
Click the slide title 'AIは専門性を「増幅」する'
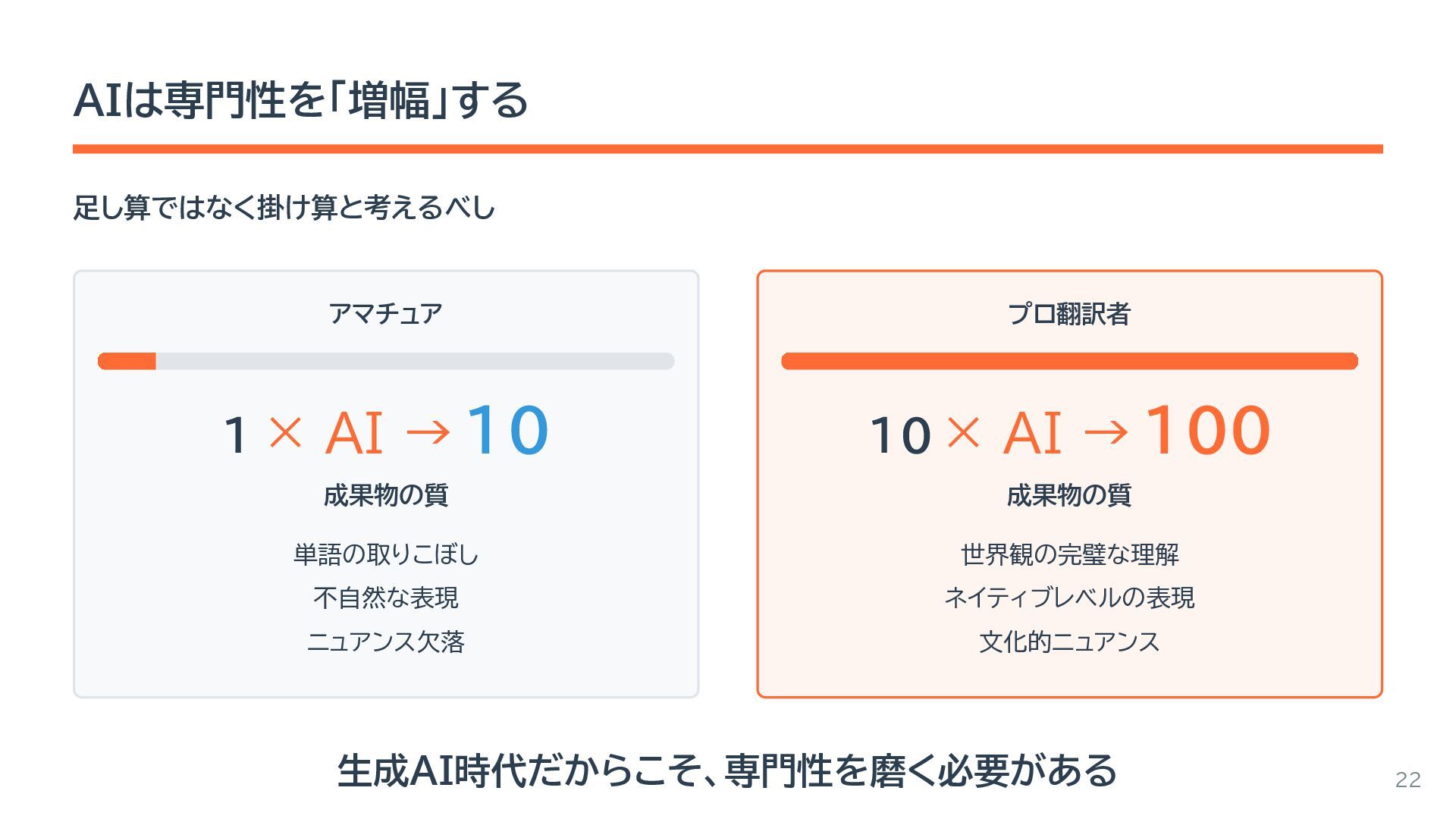tap(300, 100)
